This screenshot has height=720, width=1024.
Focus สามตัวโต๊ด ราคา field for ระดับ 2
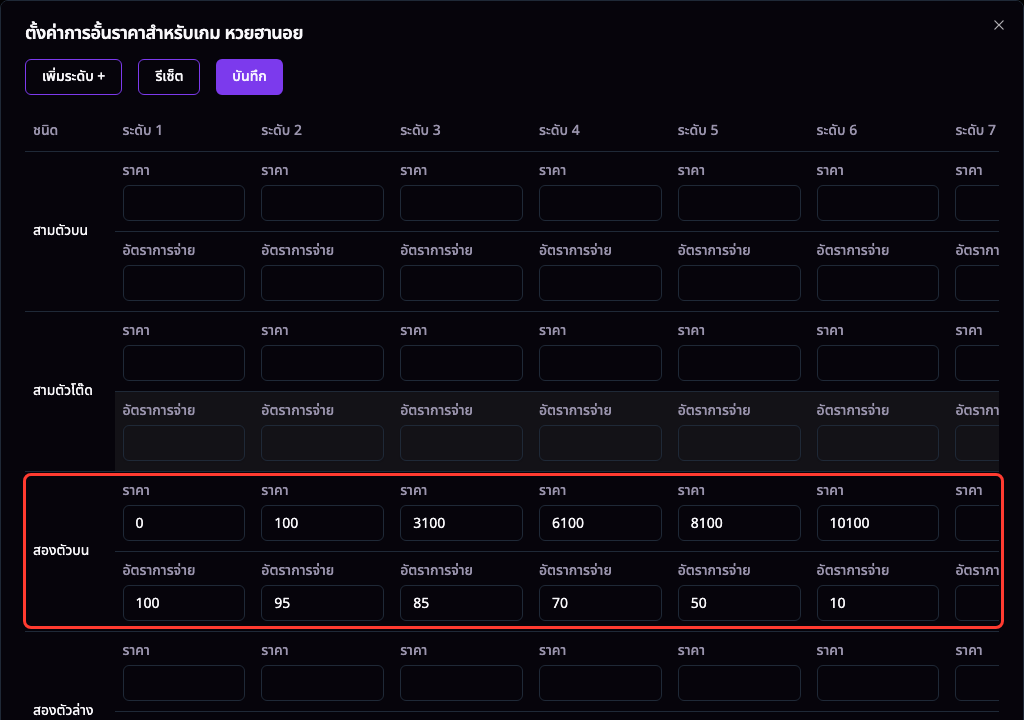[323, 363]
